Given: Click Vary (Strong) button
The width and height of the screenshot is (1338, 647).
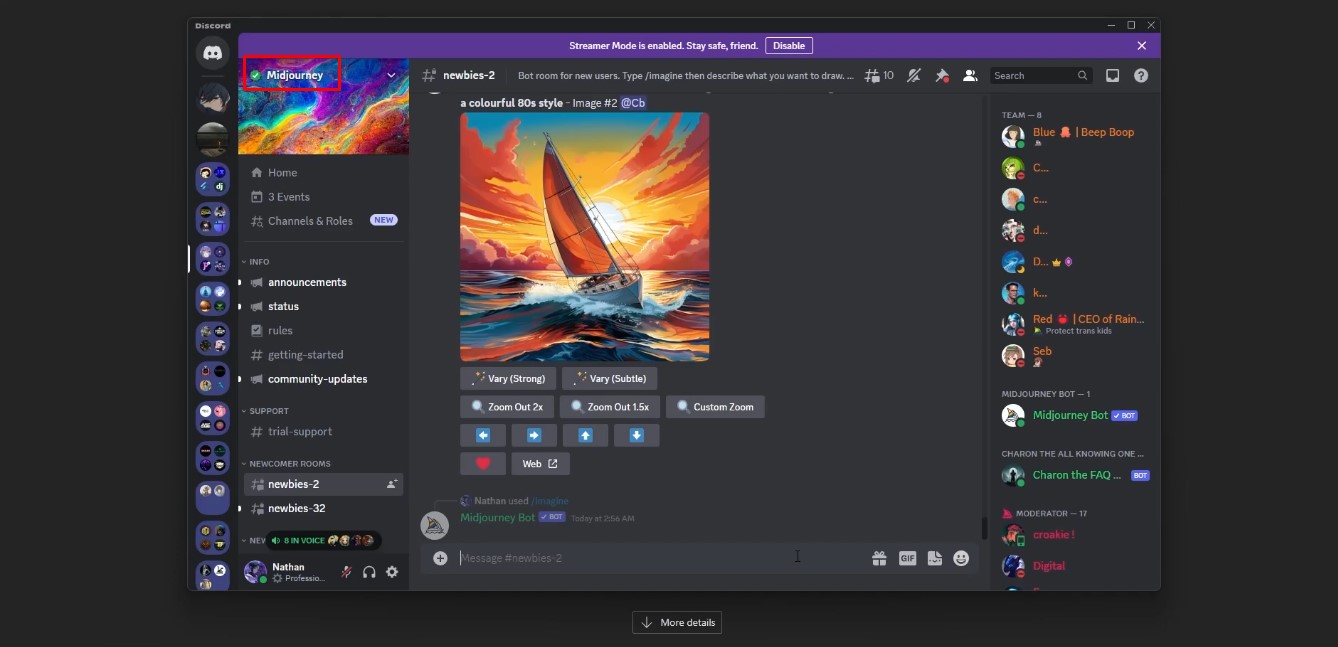Looking at the screenshot, I should (x=508, y=379).
